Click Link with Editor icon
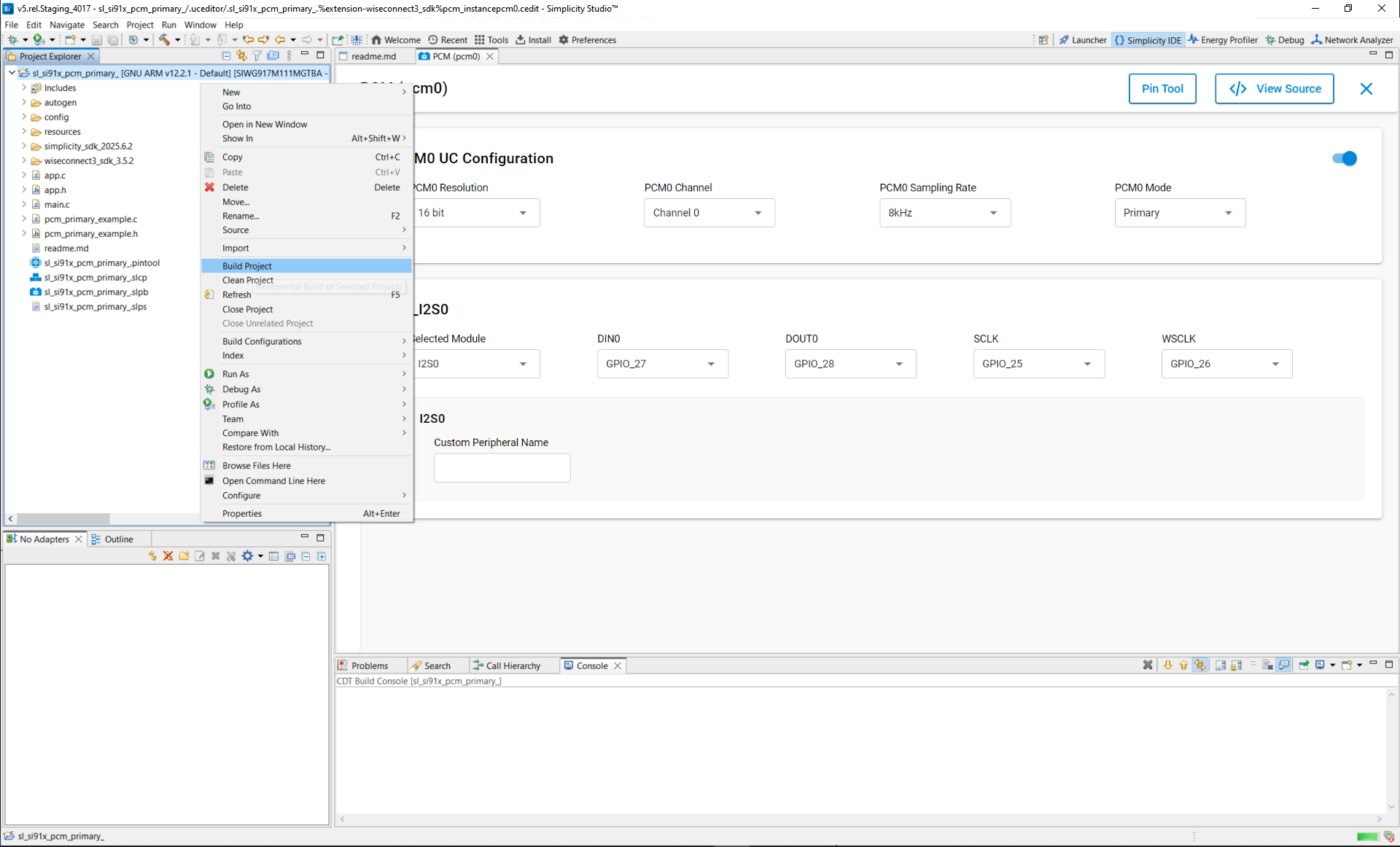This screenshot has width=1400, height=847. [241, 56]
